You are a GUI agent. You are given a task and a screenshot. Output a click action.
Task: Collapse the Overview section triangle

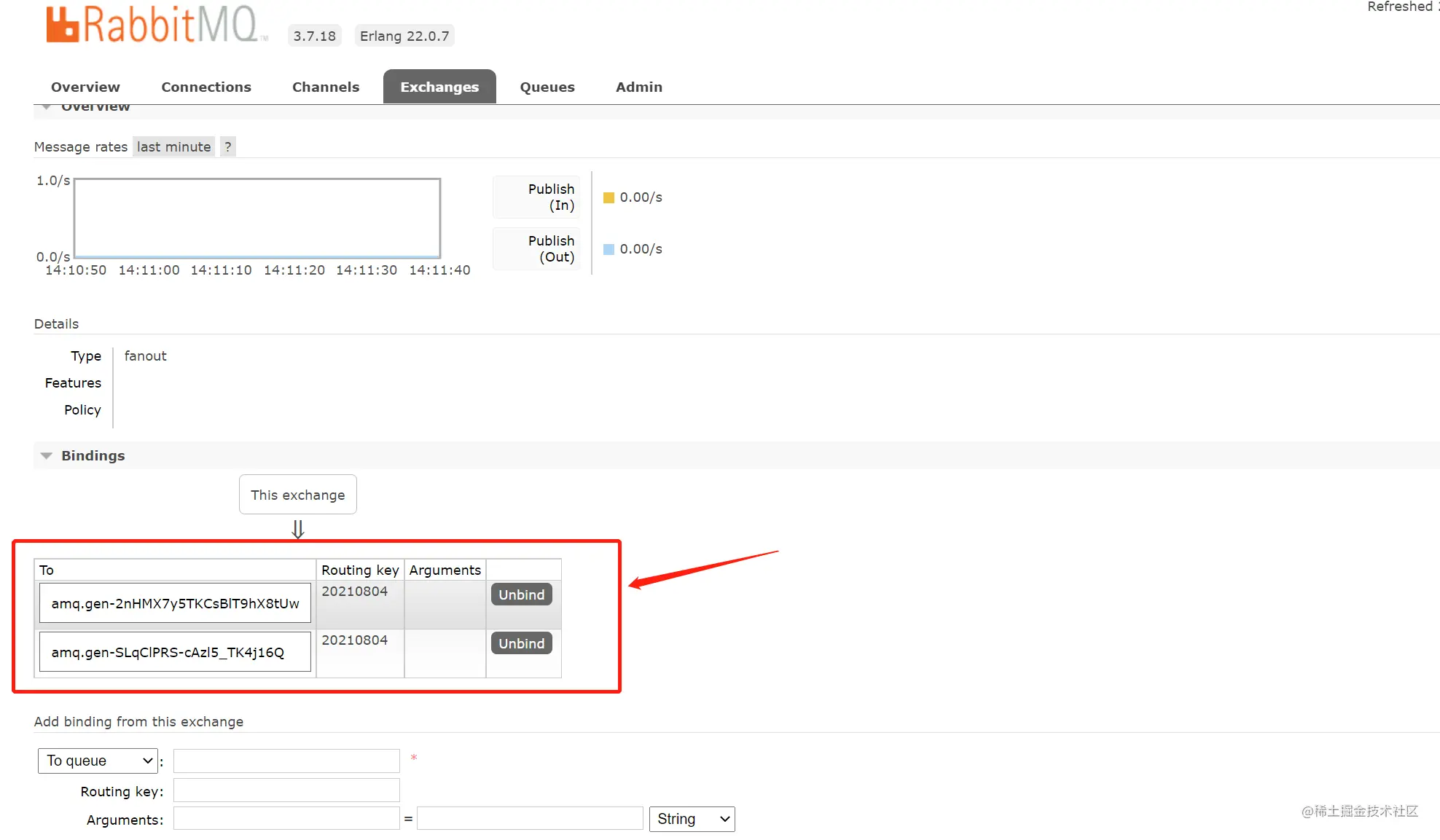point(47,108)
